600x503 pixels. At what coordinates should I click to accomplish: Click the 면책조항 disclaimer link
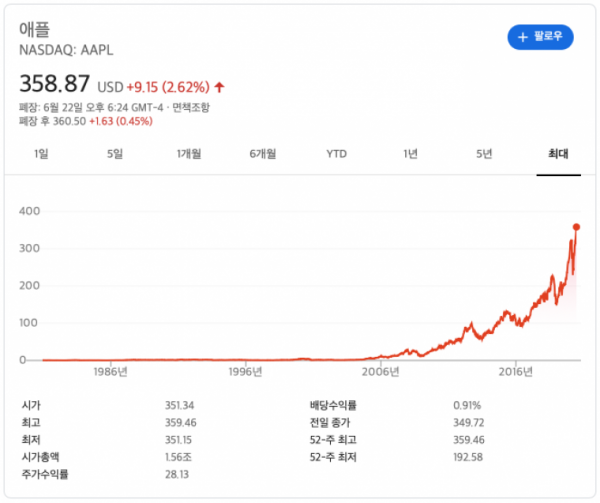(191, 107)
